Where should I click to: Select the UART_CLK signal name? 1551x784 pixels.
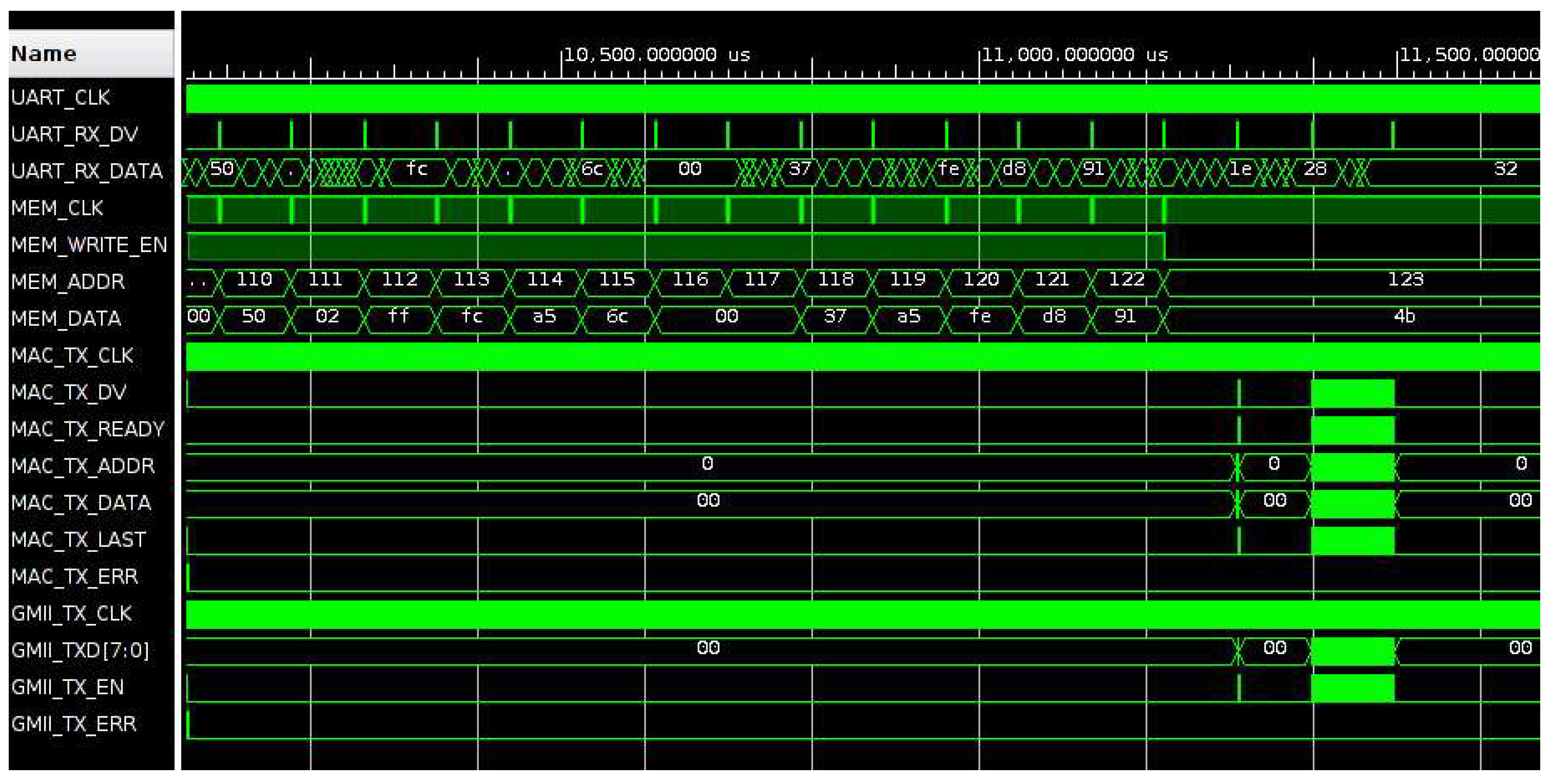[60, 97]
